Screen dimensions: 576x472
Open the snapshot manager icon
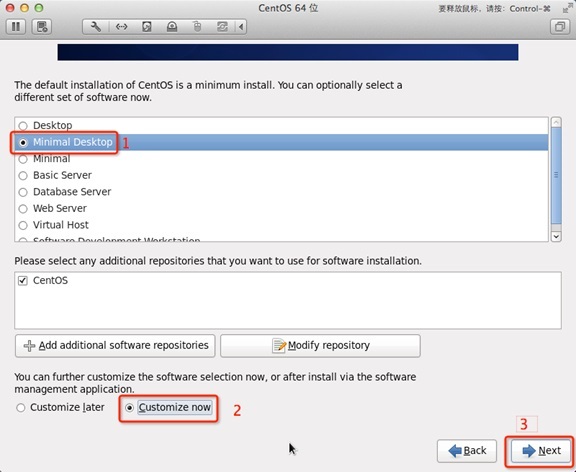pyautogui.click(x=42, y=26)
